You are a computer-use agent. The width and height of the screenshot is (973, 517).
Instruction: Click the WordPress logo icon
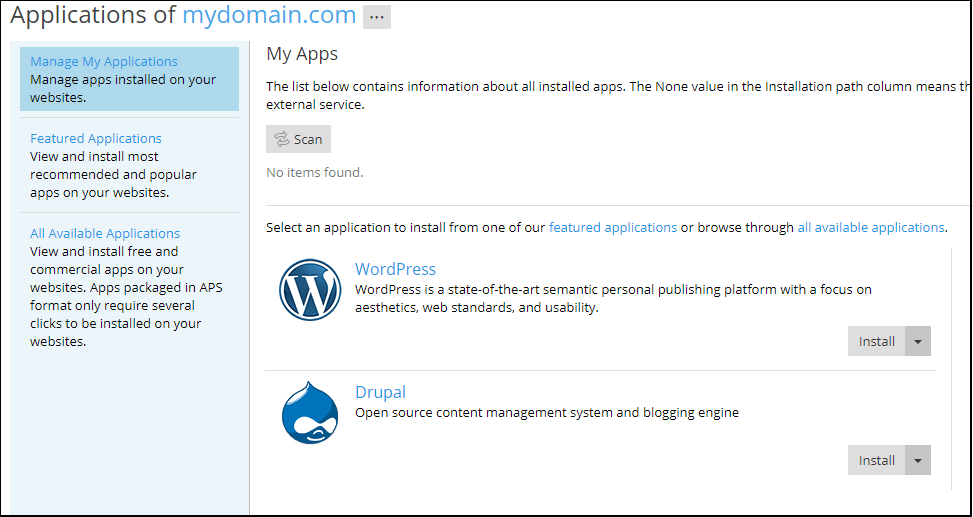tap(310, 290)
